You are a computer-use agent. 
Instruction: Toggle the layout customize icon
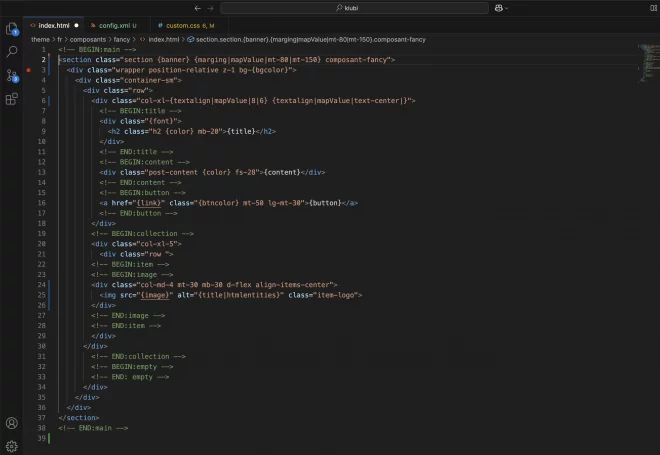tap(654, 8)
